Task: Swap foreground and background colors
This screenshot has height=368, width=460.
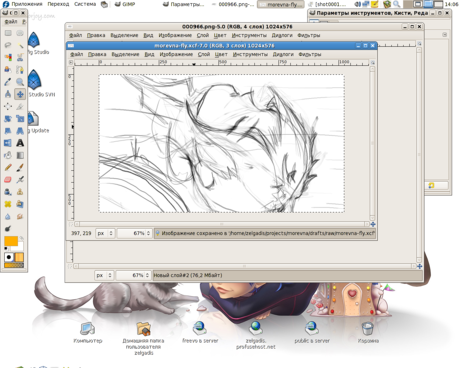Action: click(x=21, y=238)
